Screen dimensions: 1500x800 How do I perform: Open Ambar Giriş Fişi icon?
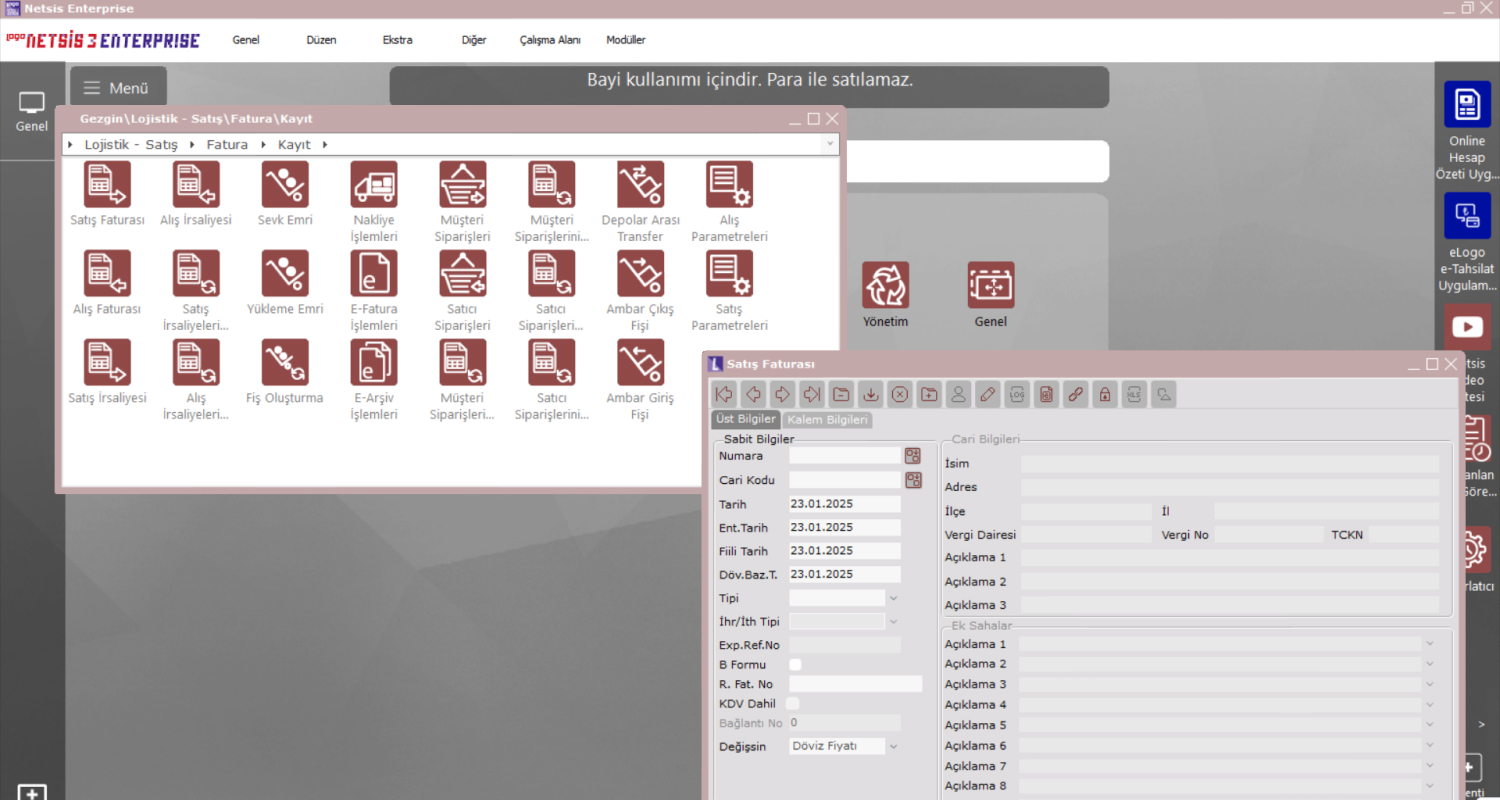point(640,362)
